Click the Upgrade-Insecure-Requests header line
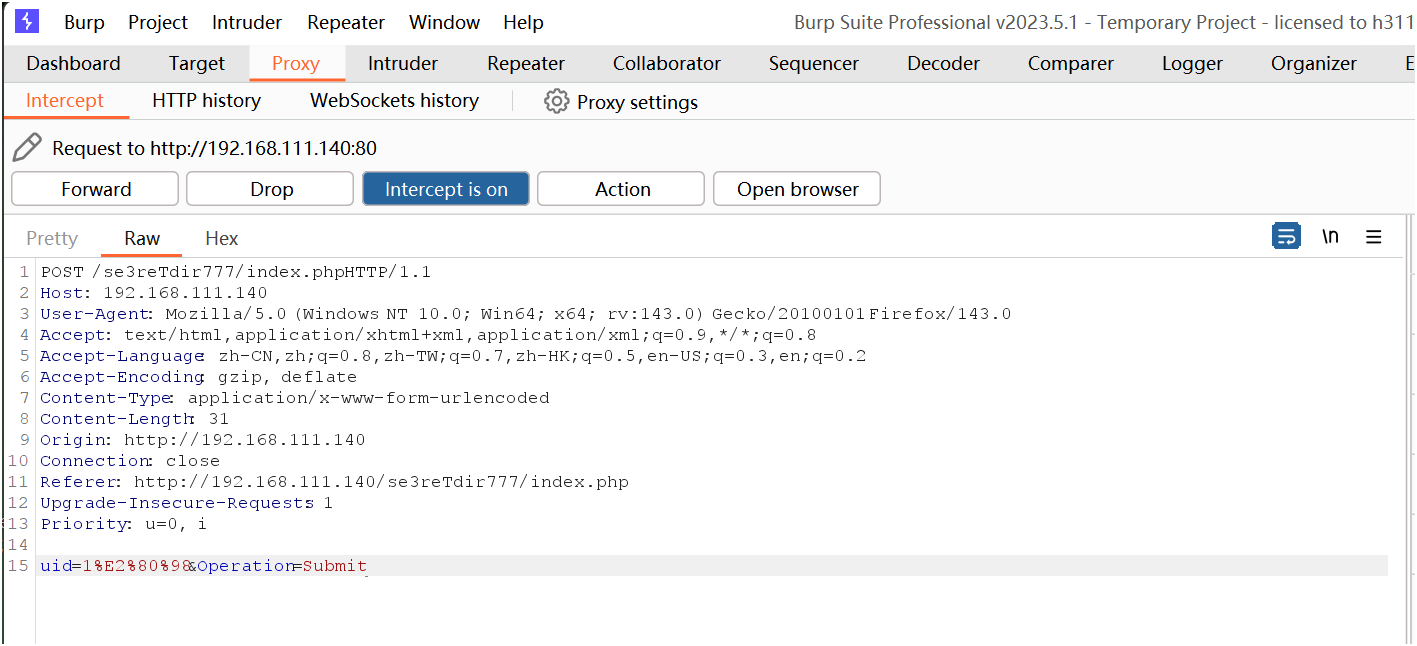The width and height of the screenshot is (1417, 646). [186, 503]
